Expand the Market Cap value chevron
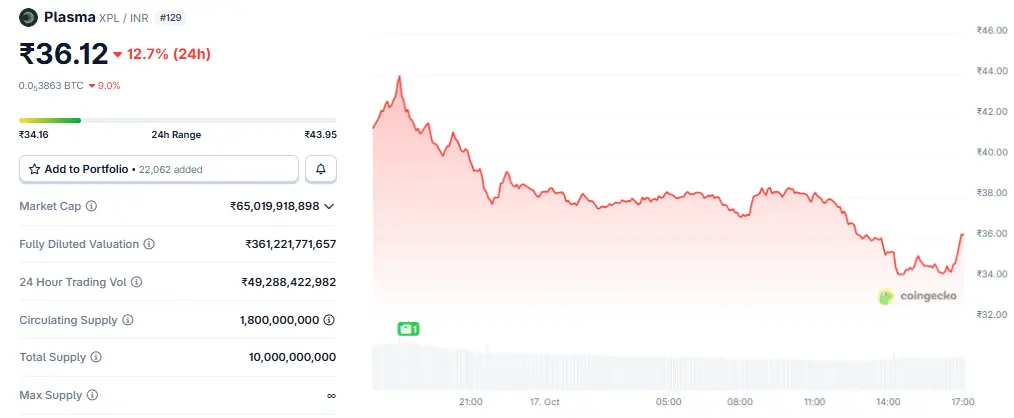1014x418 pixels. point(330,206)
